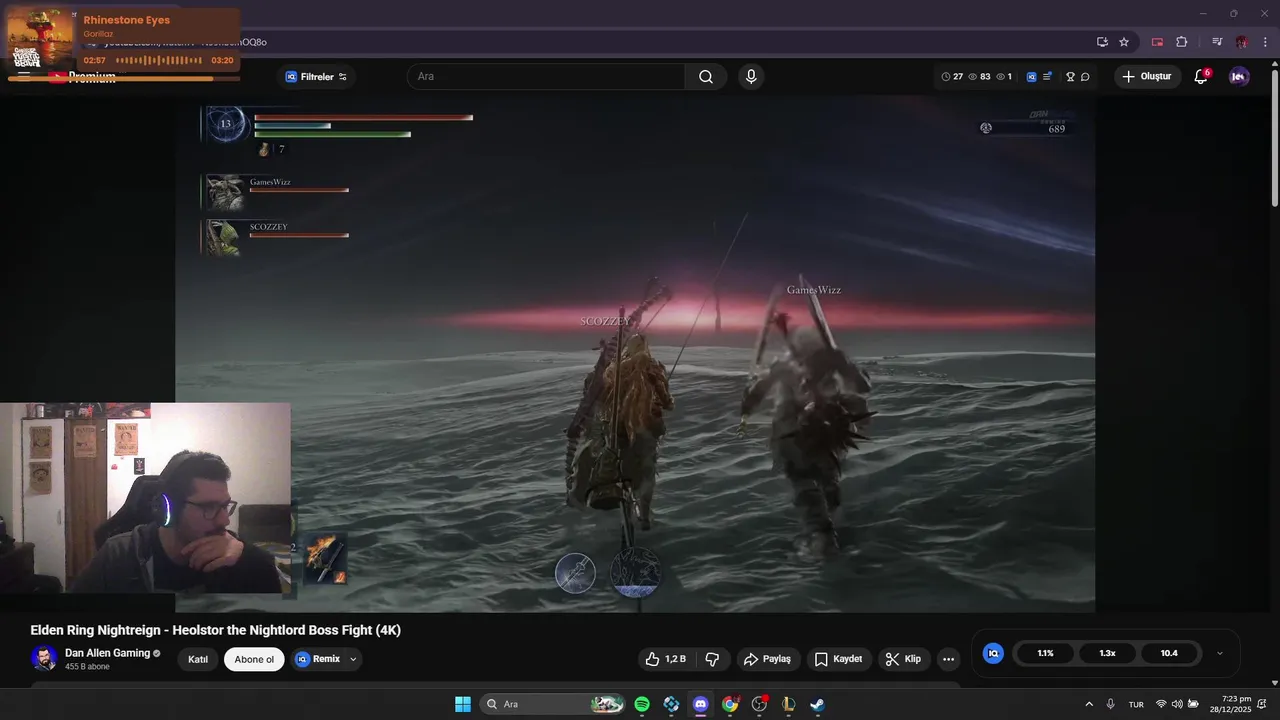Open Dan Allen Gaming channel link
1280x720 pixels.
[x=107, y=653]
